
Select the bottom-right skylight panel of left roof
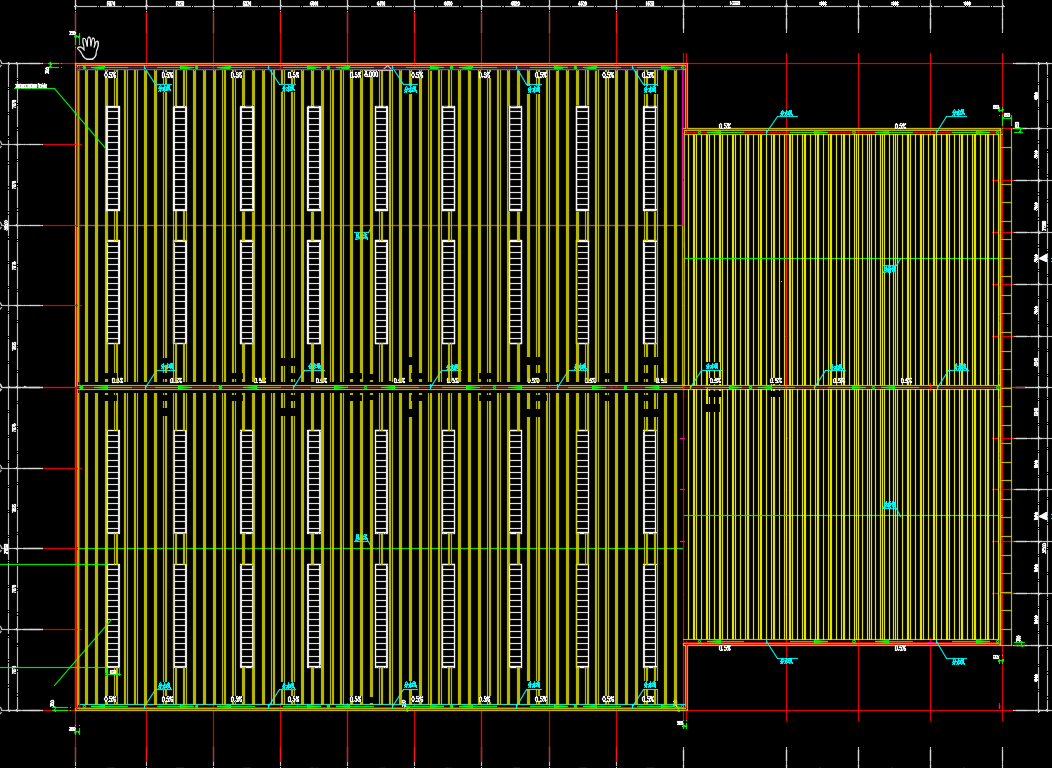click(650, 615)
